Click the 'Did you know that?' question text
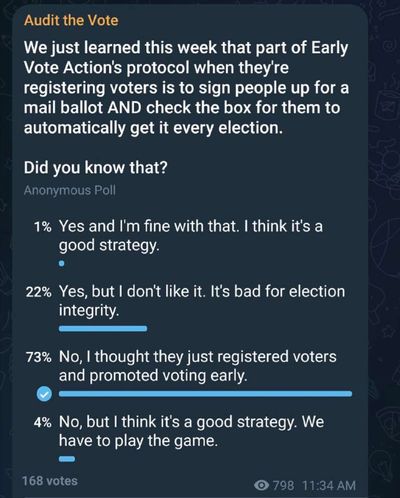Viewport: 400px width, 498px height. click(x=95, y=167)
